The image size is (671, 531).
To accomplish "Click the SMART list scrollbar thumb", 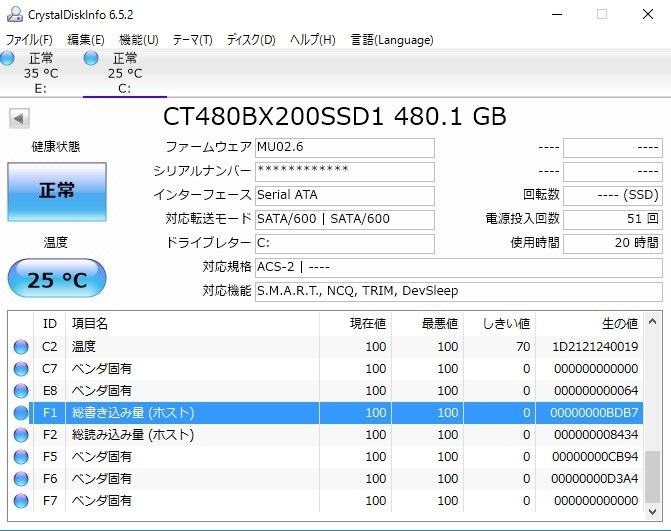I will tap(653, 477).
